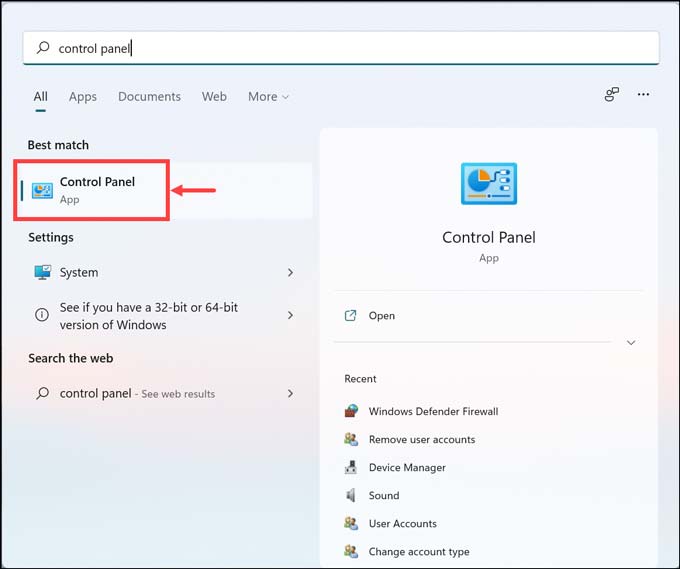Select the System settings result
Screen dimensions: 680x569
tap(78, 272)
